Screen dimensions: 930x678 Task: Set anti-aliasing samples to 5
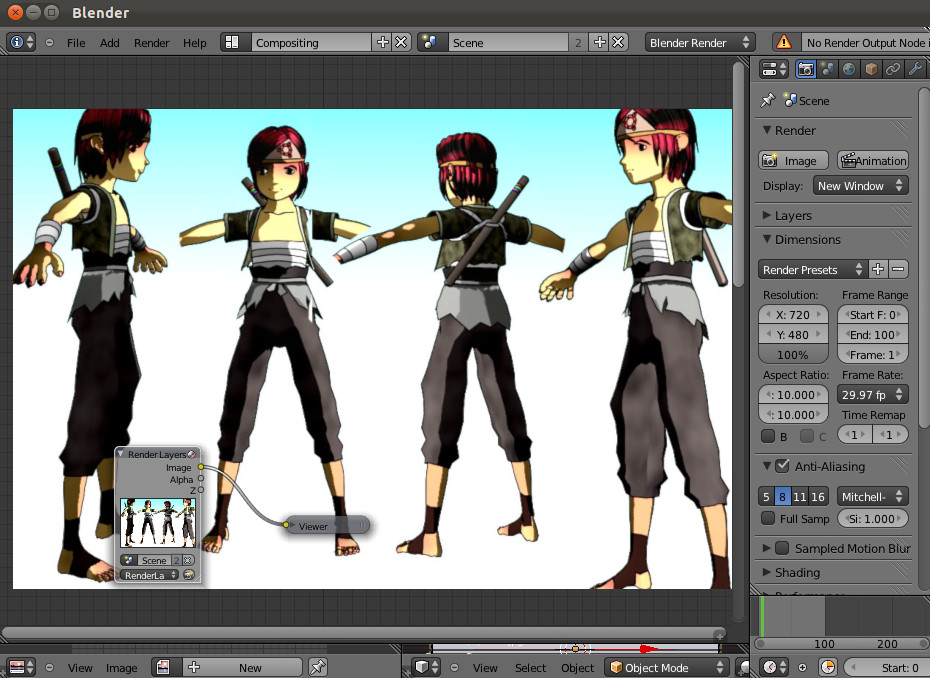coord(766,496)
